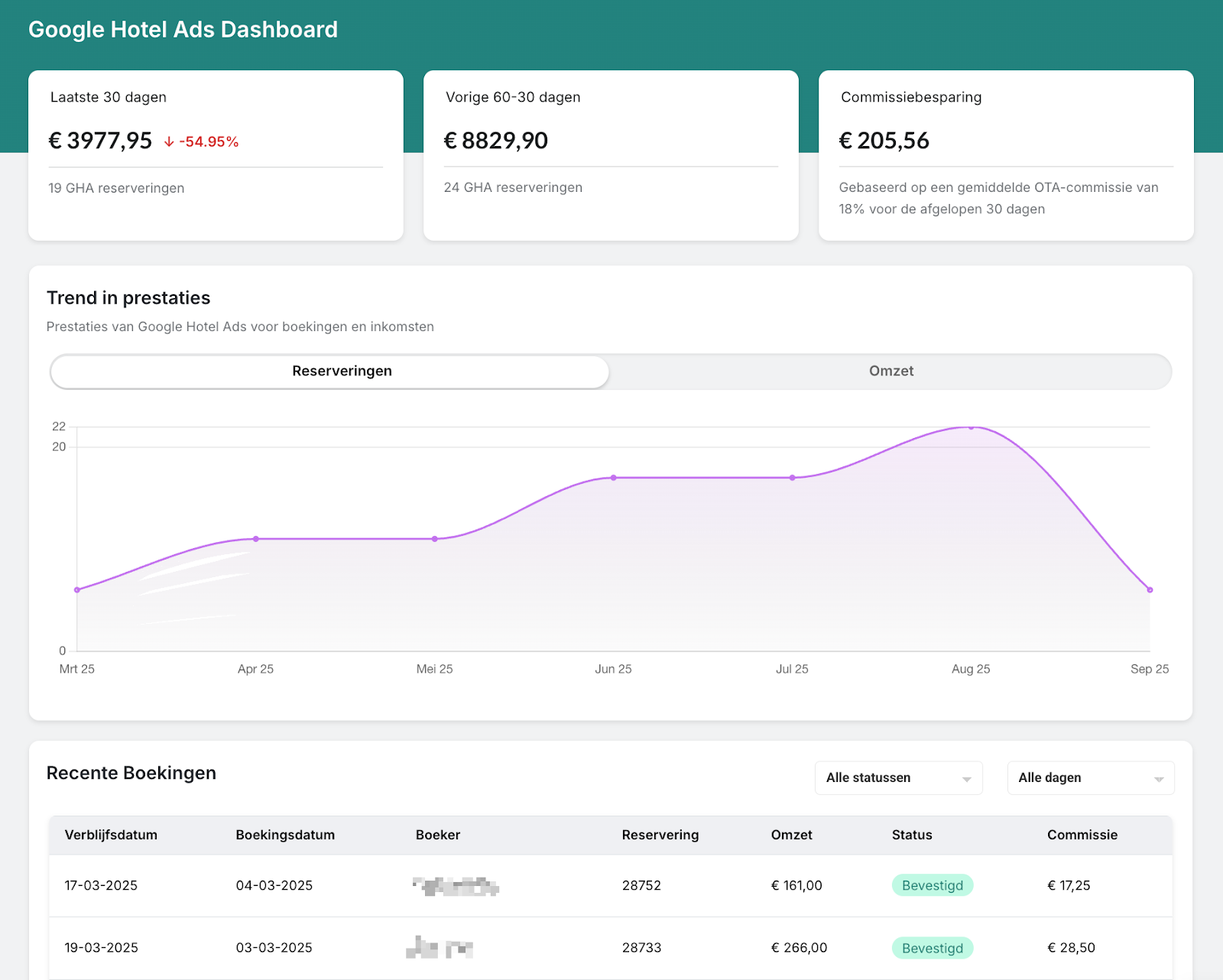Click Bevestigd badge for reservation 28733

(x=933, y=948)
